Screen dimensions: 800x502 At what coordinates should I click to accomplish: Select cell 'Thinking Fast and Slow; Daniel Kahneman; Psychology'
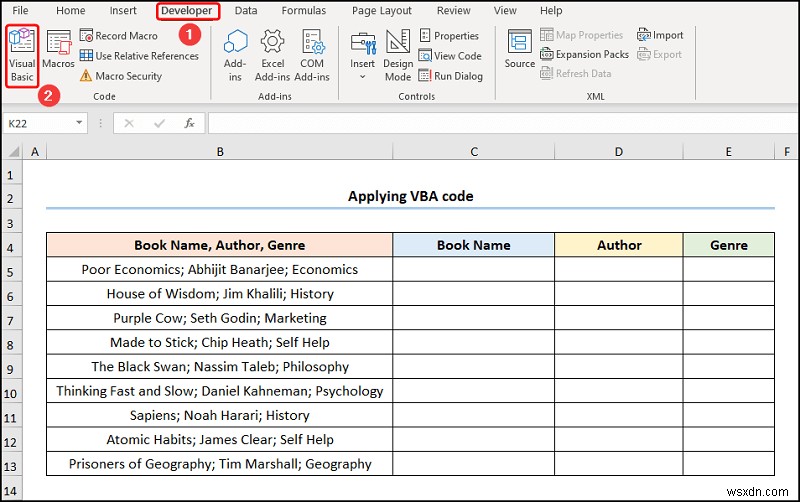pyautogui.click(x=220, y=391)
